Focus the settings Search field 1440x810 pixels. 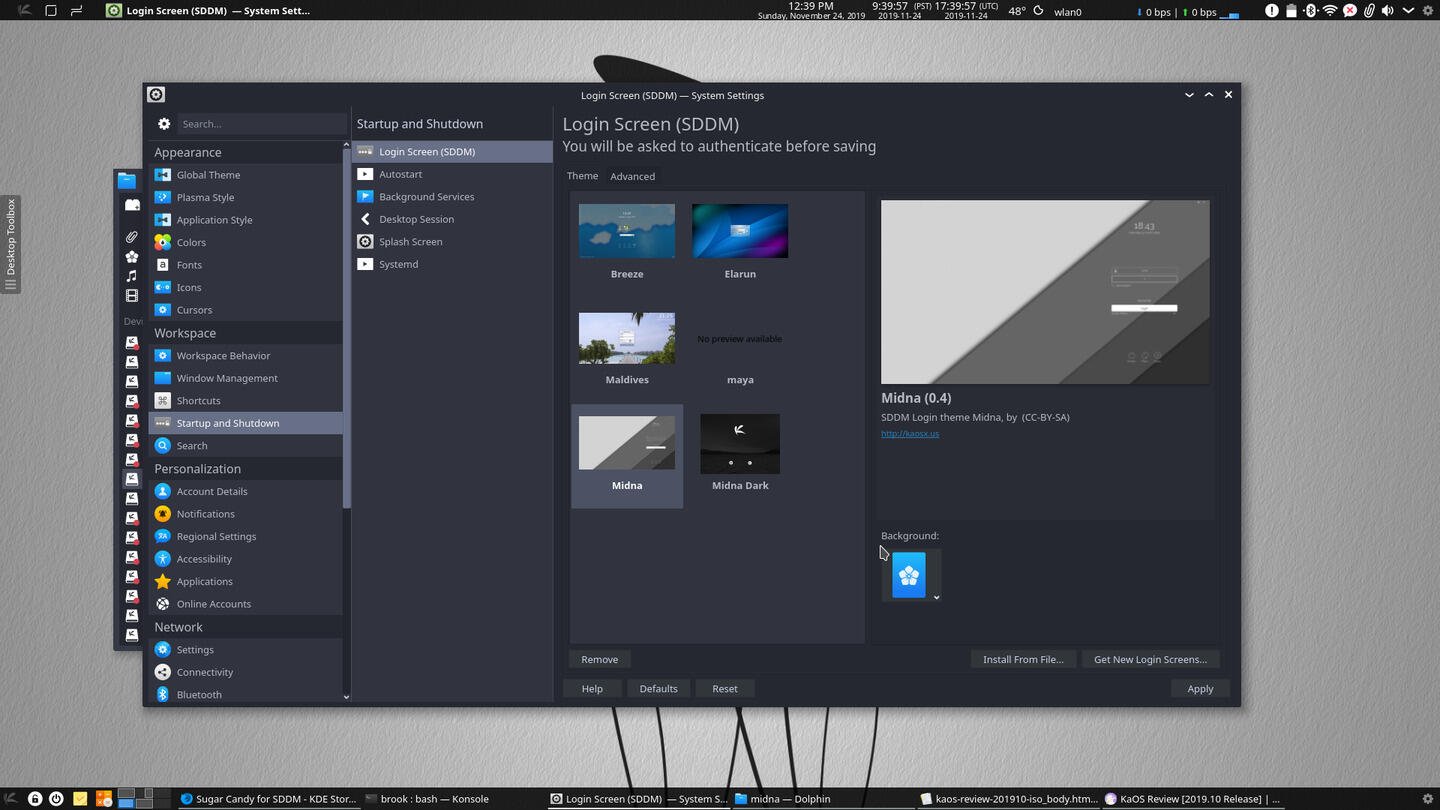[x=262, y=124]
